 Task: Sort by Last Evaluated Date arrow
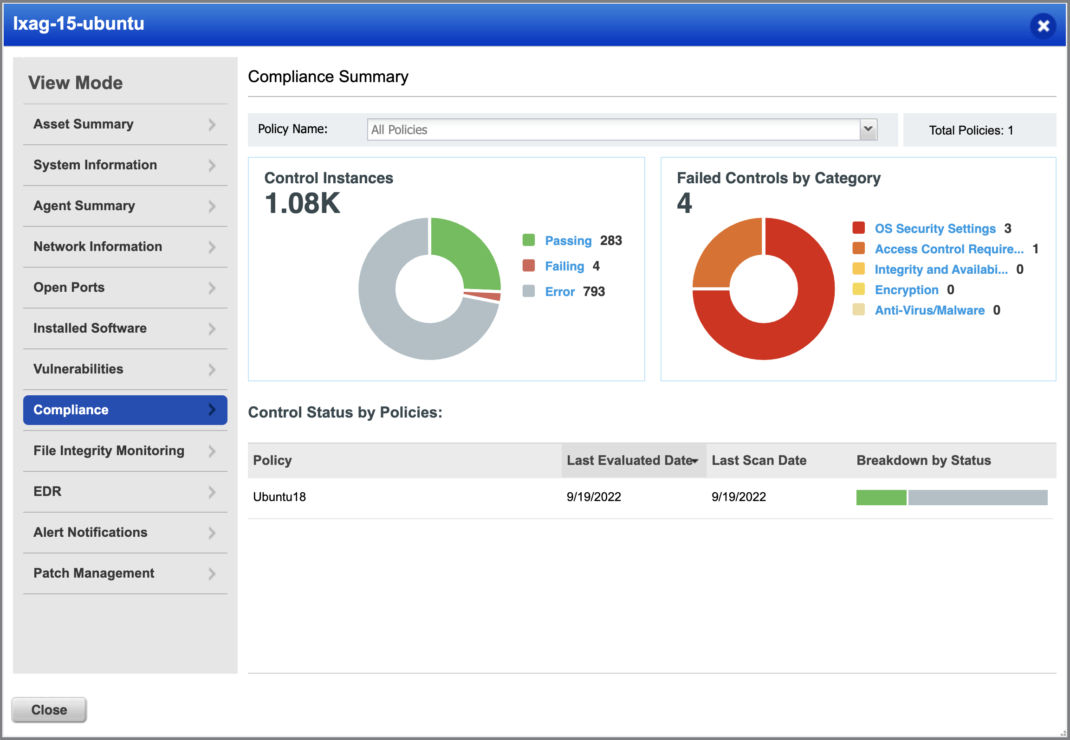(x=692, y=460)
